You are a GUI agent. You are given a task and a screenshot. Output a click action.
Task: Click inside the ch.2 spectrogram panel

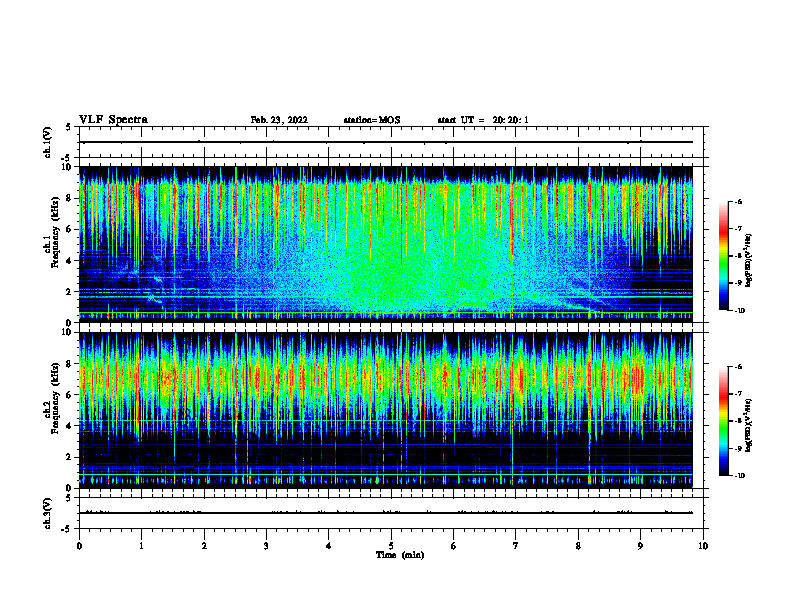tap(385, 410)
